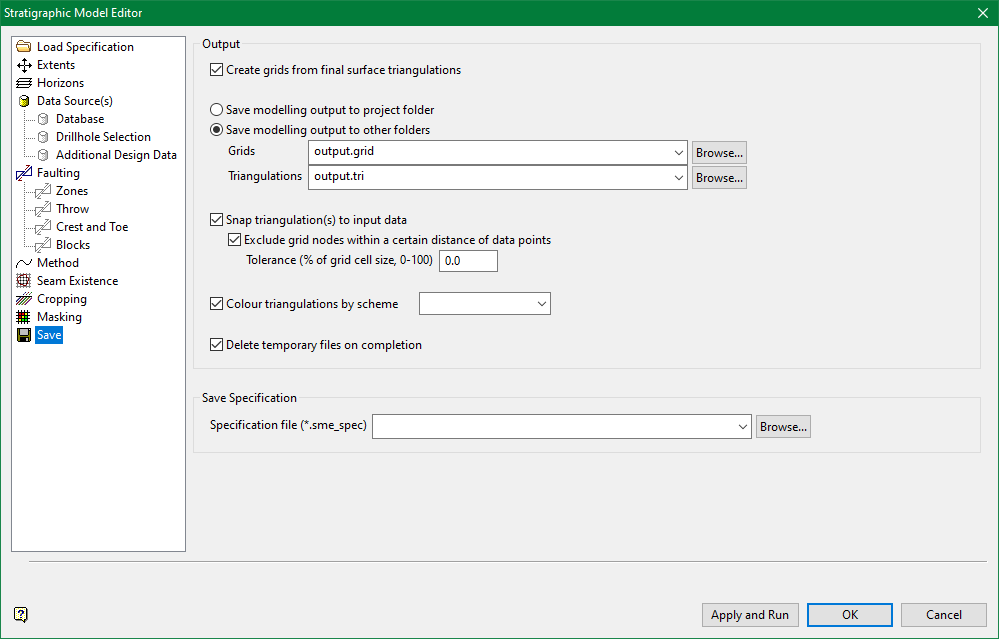Select Drillhole Selection tree item
This screenshot has width=999, height=639.
point(103,137)
